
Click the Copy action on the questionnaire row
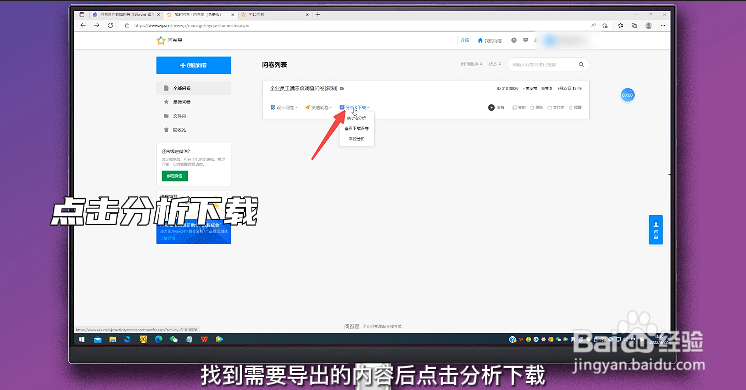pos(519,107)
